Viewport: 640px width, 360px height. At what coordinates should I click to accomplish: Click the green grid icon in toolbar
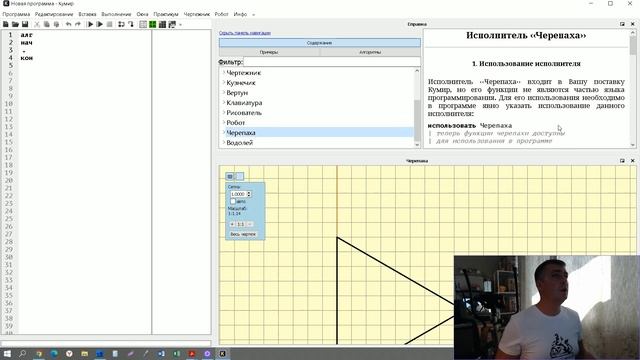(153, 24)
